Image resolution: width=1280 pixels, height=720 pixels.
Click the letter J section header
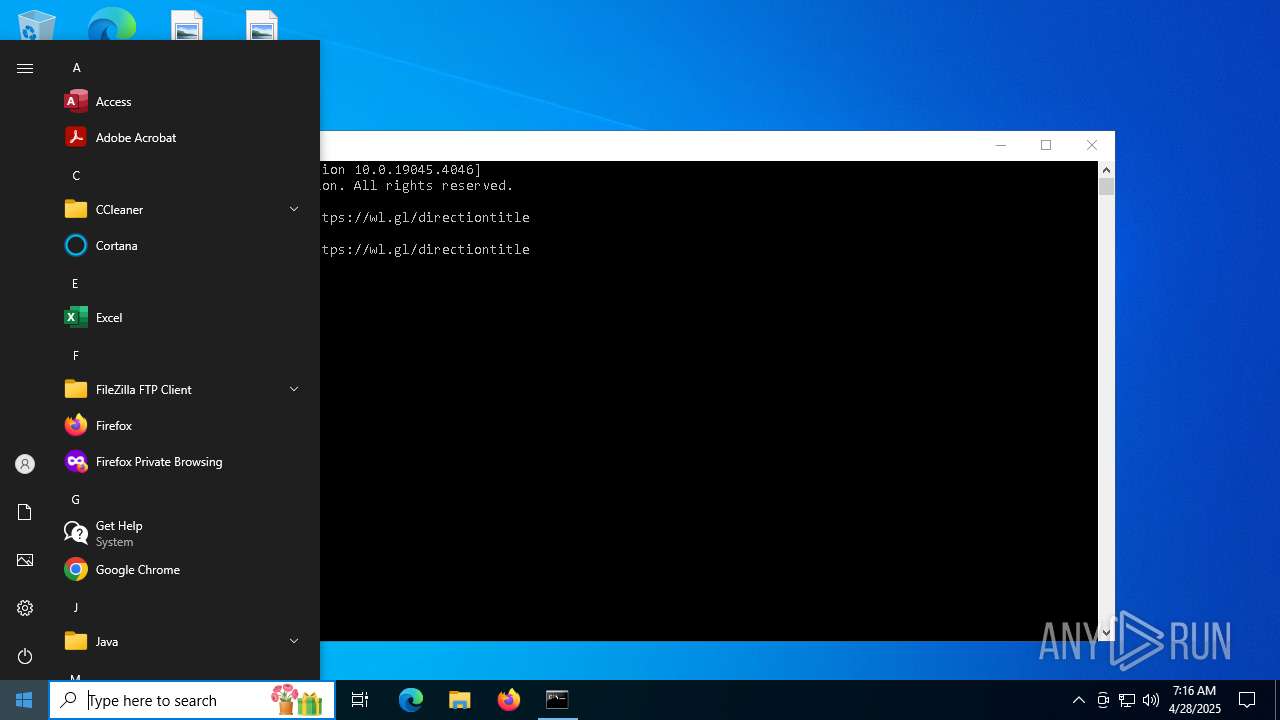[x=75, y=607]
